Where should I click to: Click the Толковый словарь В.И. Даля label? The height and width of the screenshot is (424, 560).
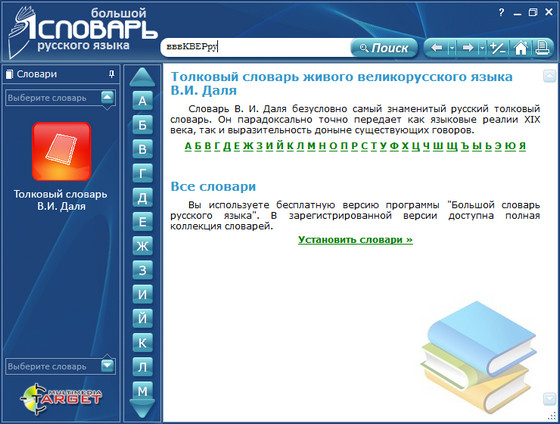tap(61, 200)
